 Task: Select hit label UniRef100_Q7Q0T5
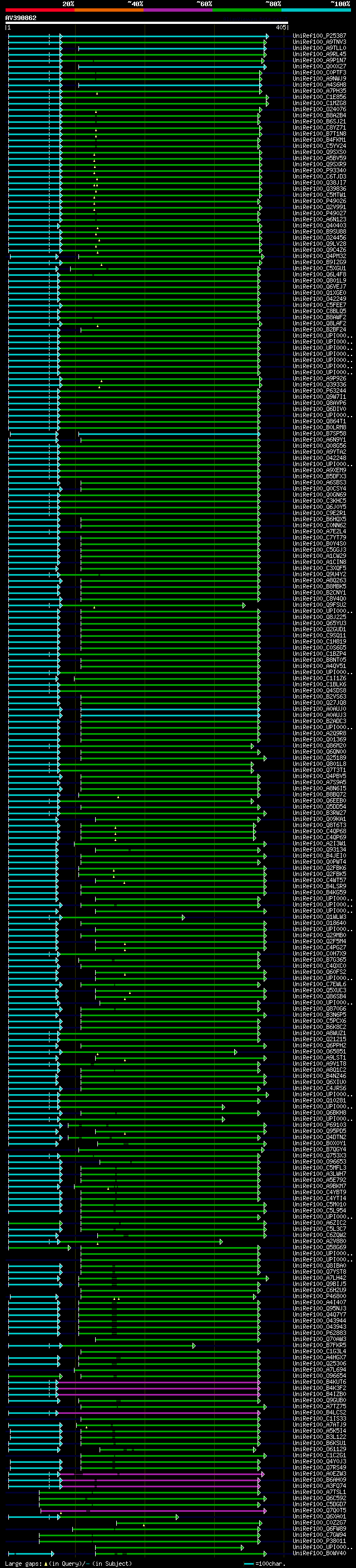click(319, 1510)
